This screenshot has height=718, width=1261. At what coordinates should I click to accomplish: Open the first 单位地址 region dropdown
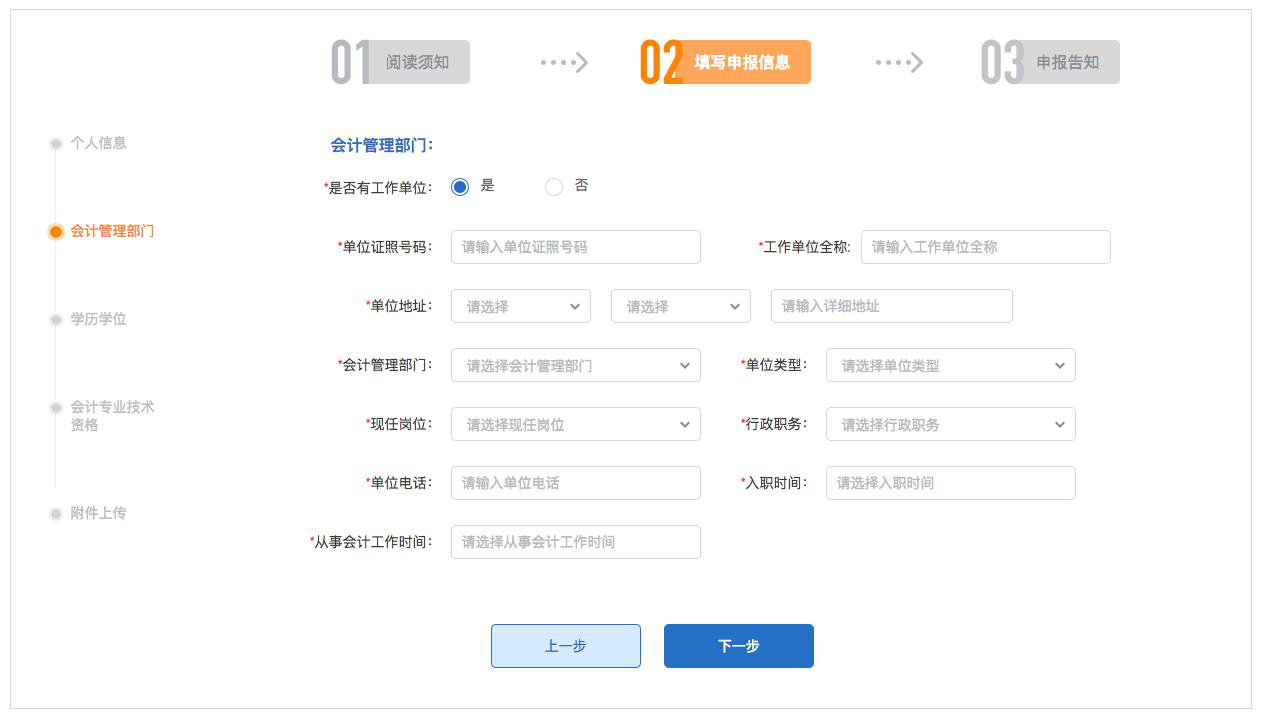(x=520, y=306)
